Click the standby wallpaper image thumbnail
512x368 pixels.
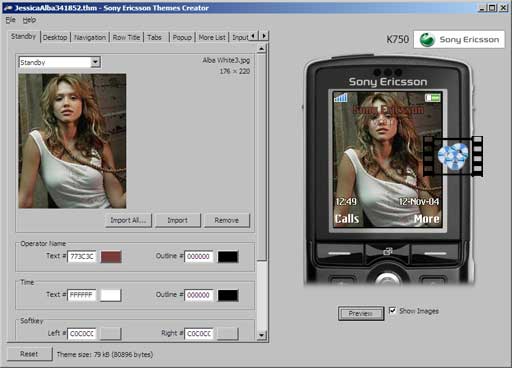coord(72,141)
